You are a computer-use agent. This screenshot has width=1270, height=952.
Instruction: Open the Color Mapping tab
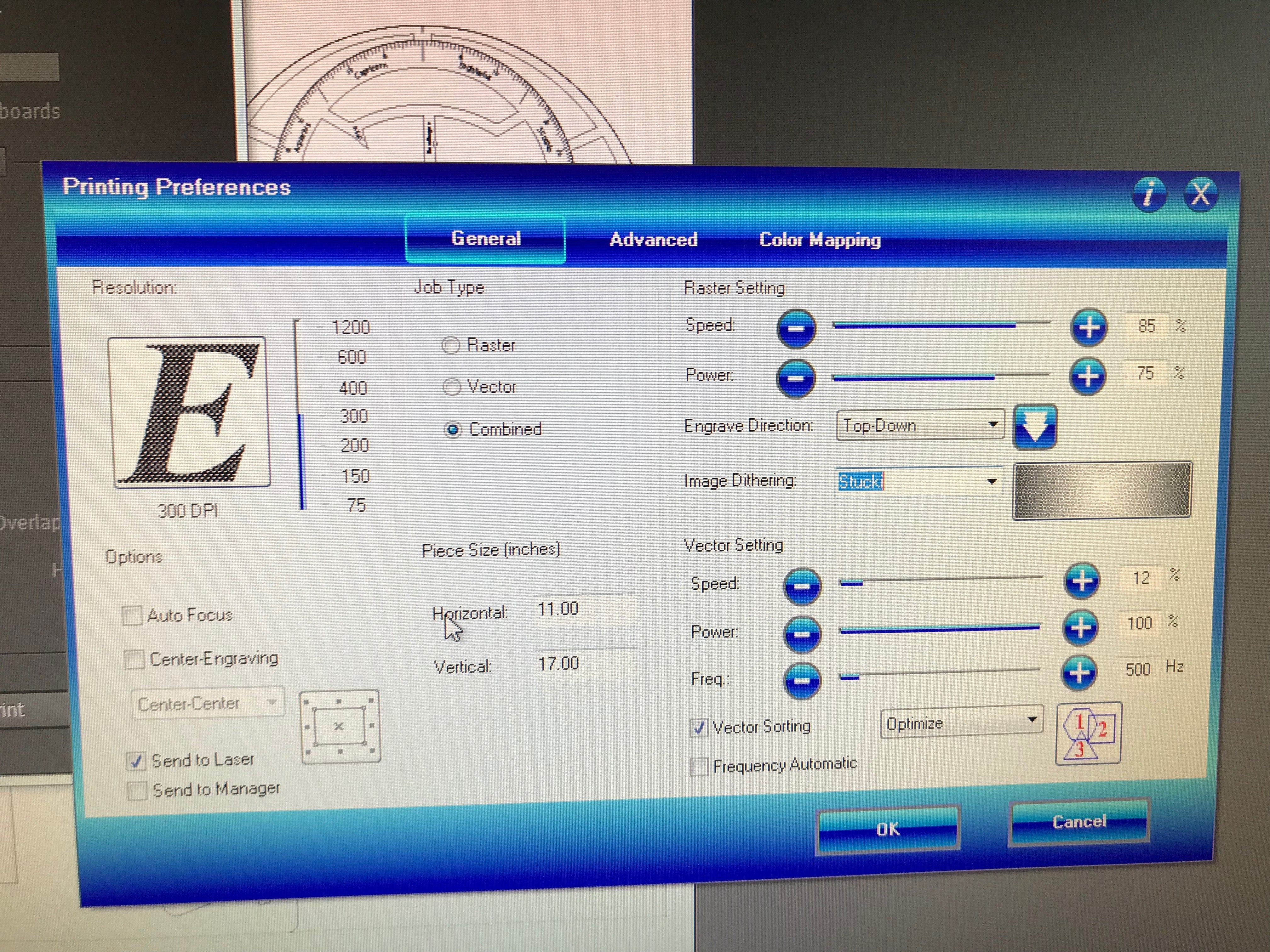(820, 240)
